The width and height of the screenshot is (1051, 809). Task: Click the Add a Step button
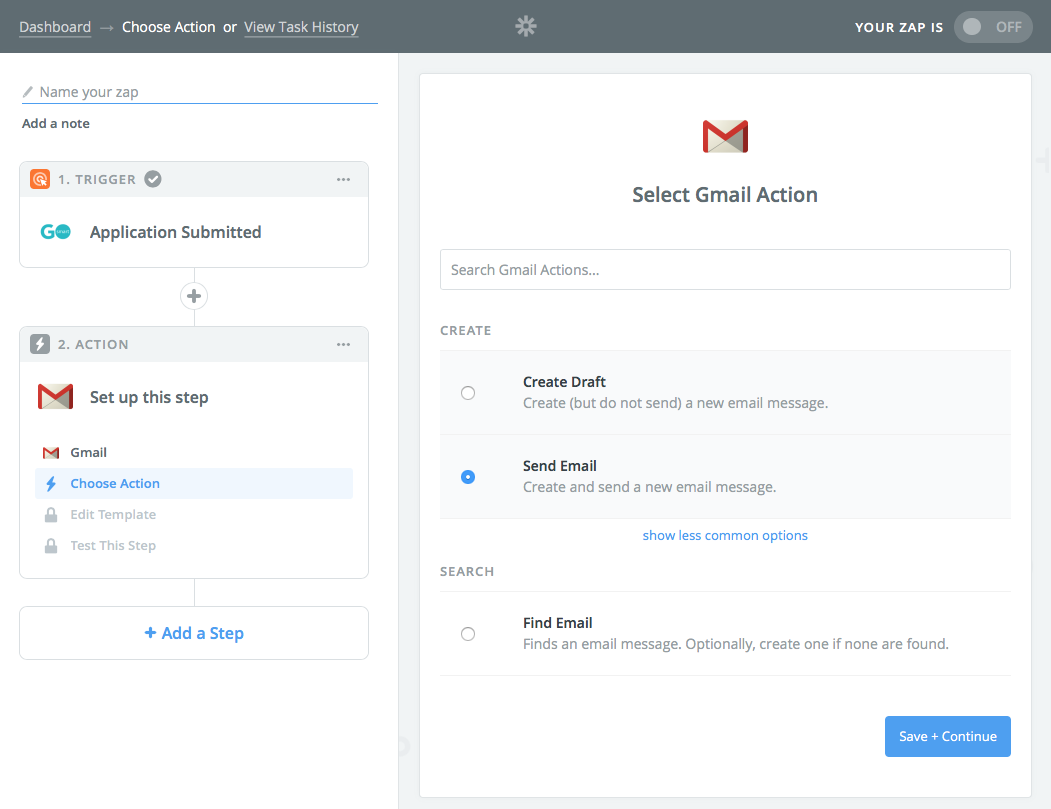[x=194, y=633]
